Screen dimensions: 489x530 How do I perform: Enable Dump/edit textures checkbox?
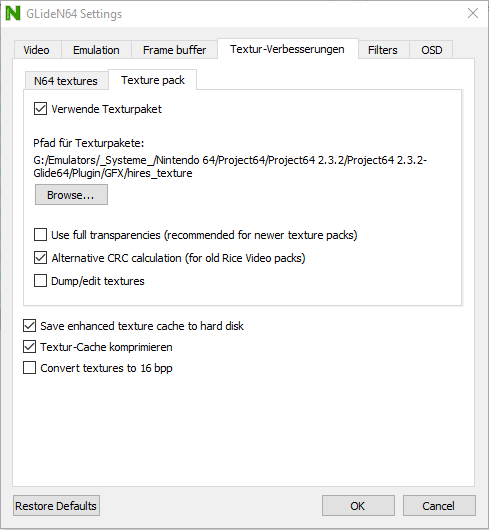(x=40, y=281)
